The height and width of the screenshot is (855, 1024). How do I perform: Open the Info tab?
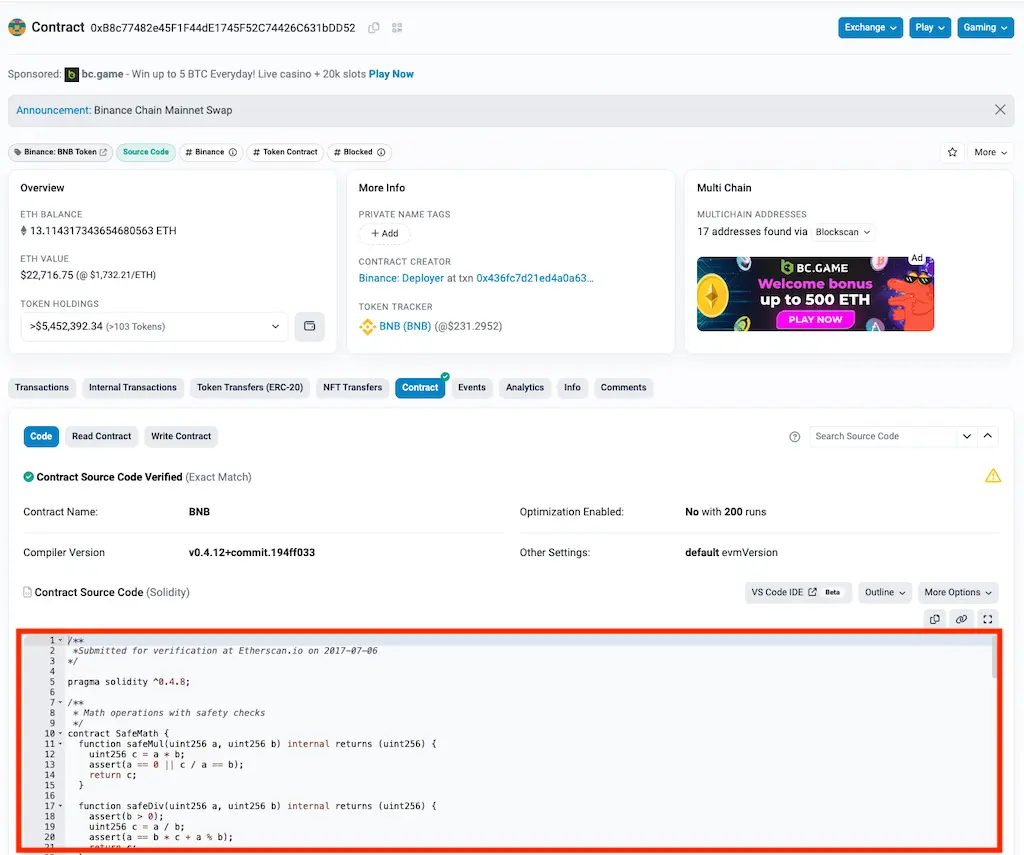click(x=572, y=387)
